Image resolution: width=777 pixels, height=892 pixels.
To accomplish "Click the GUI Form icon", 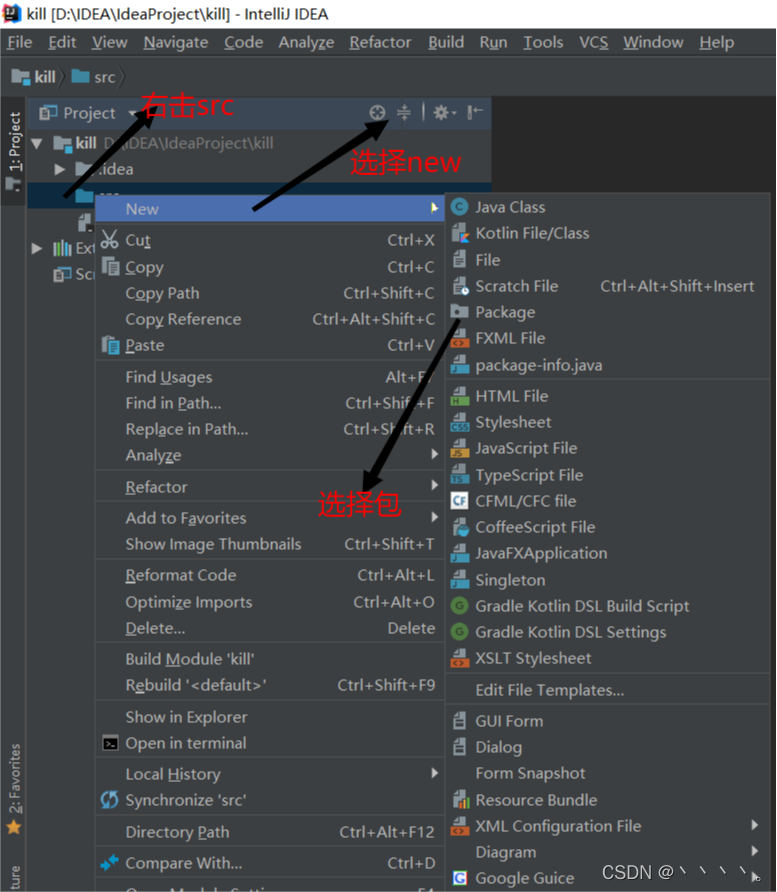I will point(459,721).
